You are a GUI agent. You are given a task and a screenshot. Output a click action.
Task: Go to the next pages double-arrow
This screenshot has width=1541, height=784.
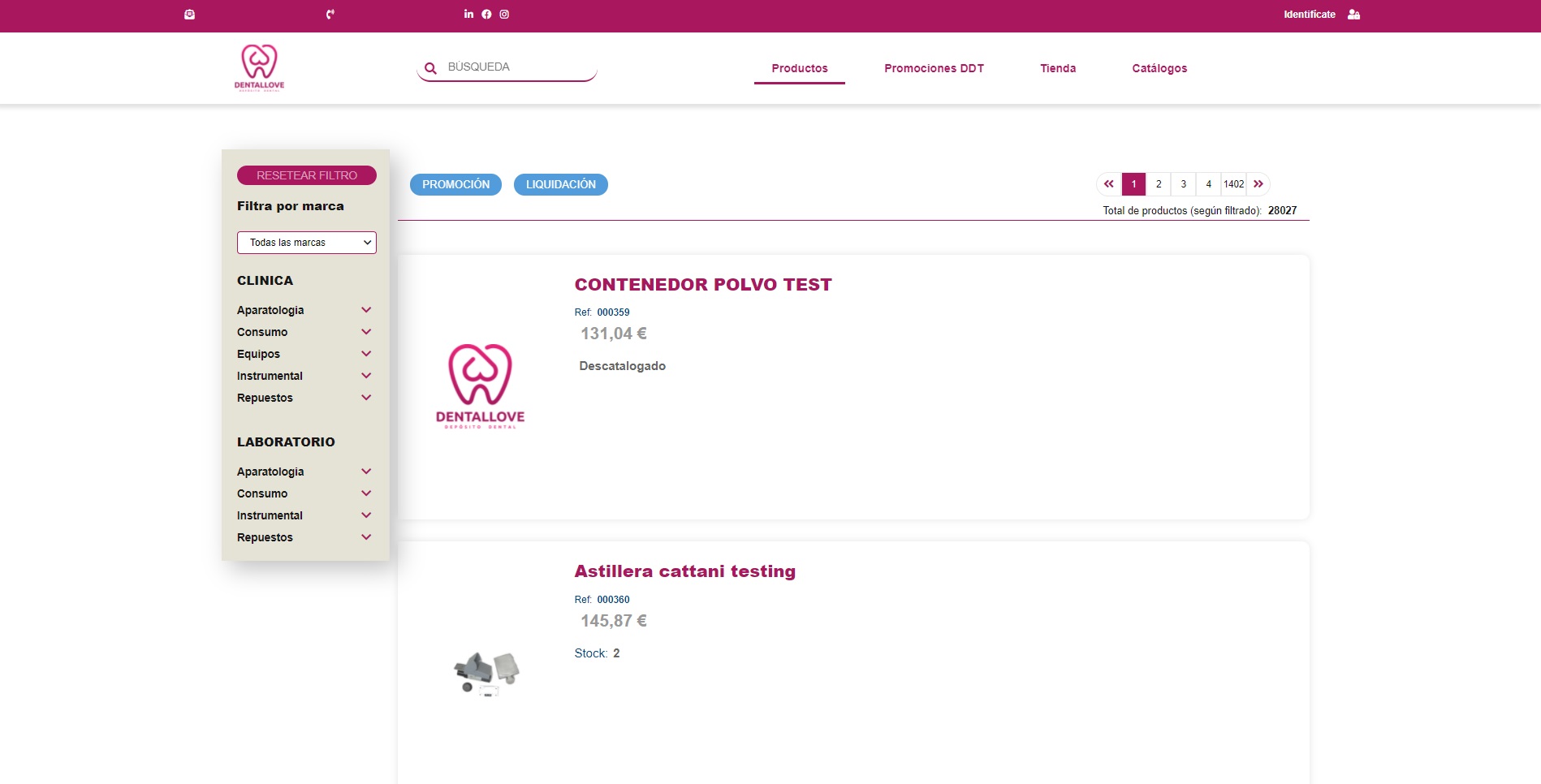coord(1258,184)
